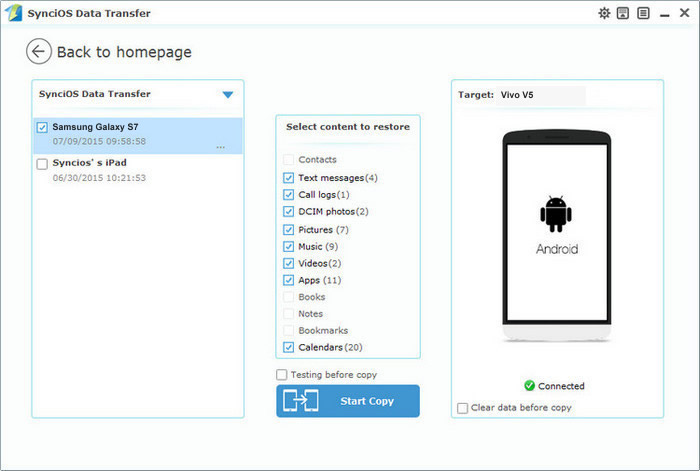The image size is (700, 471).
Task: Click the three dots on Samsung Galaxy S7 row
Action: 221,147
